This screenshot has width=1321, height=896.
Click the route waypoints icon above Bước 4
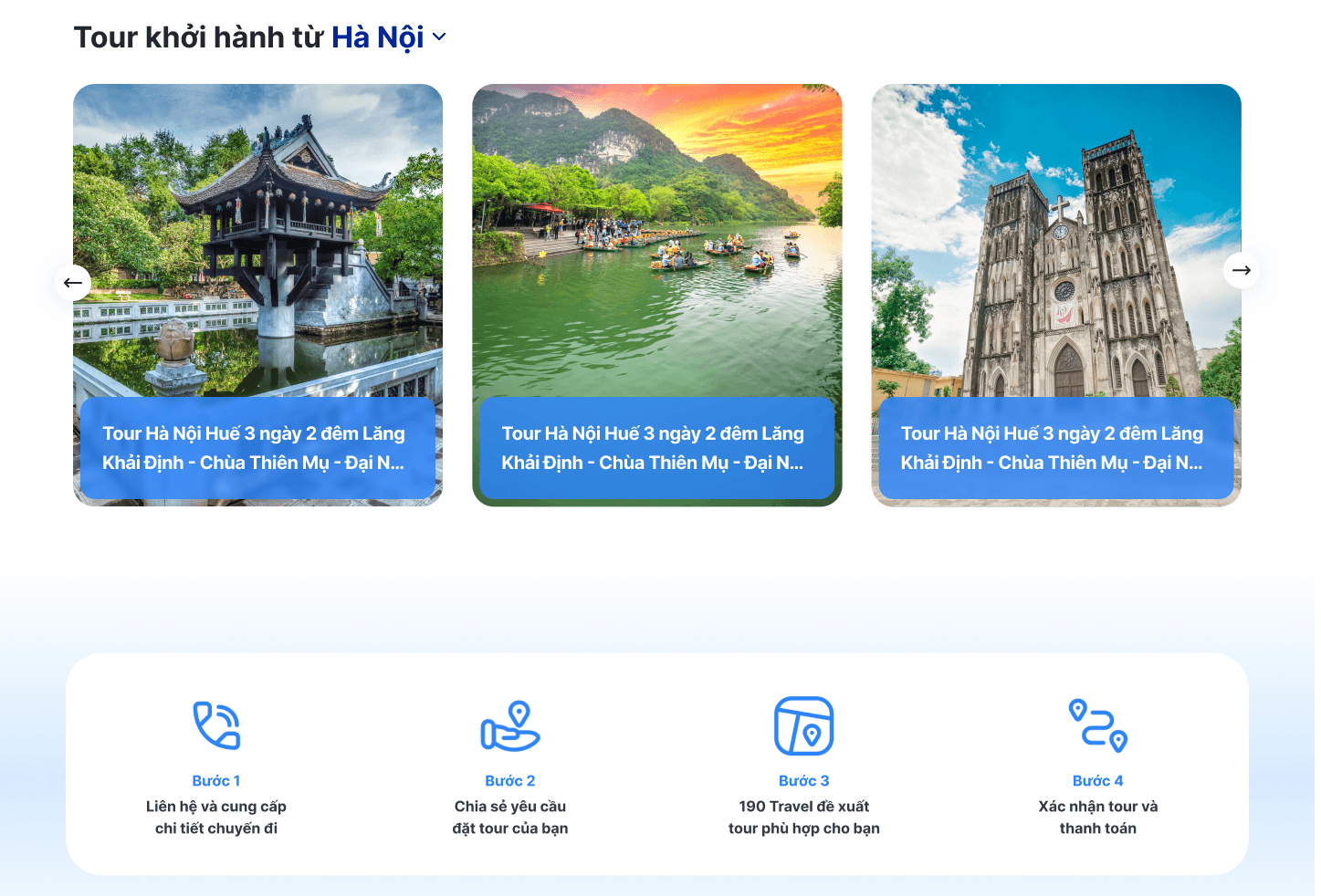tap(1097, 726)
